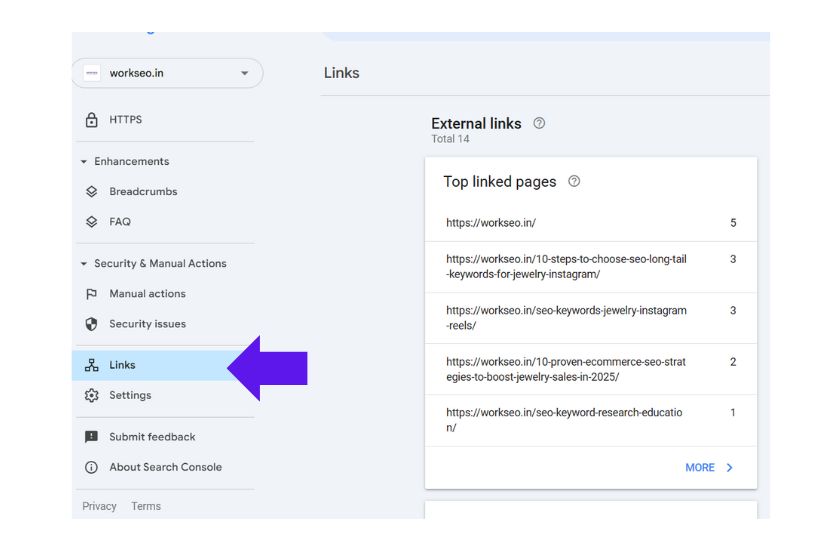Click the Security issues shield icon
Image resolution: width=826 pixels, height=551 pixels.
(x=92, y=324)
